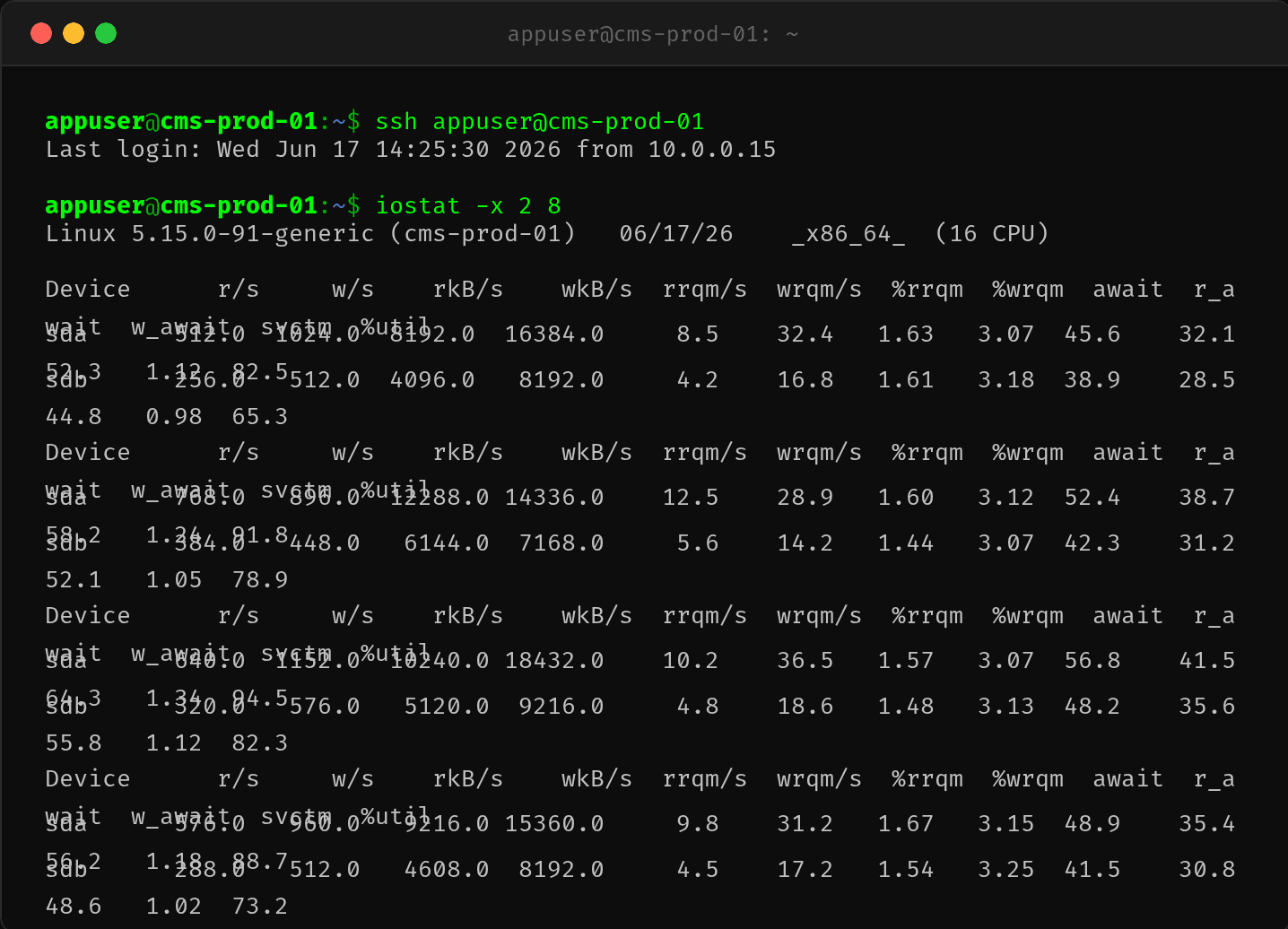
Task: Click the rkB/s value 4096.0
Action: click(x=432, y=379)
